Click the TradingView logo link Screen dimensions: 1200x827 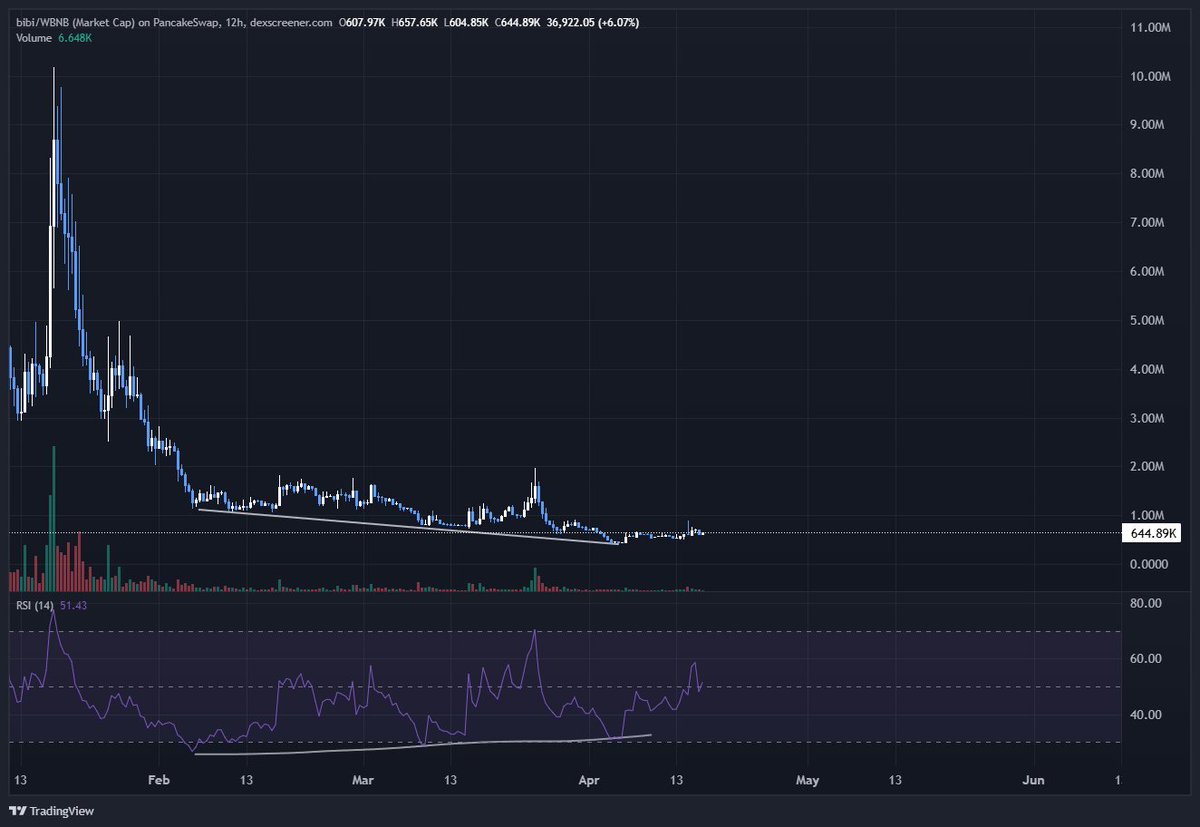(52, 811)
